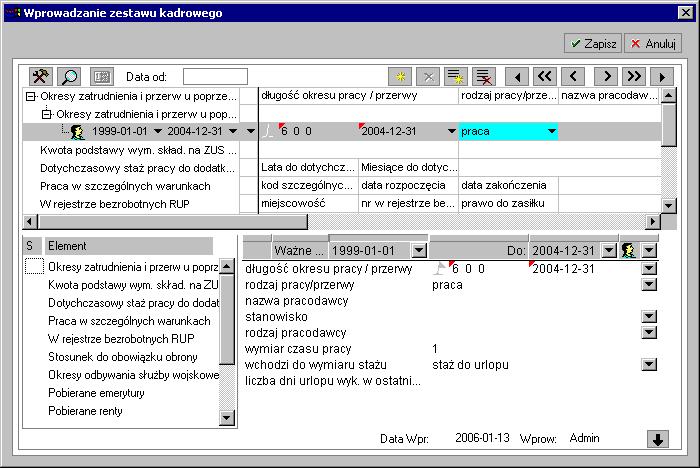
Task: Select Stosunek do obowiązku obrony element
Action: (123, 357)
